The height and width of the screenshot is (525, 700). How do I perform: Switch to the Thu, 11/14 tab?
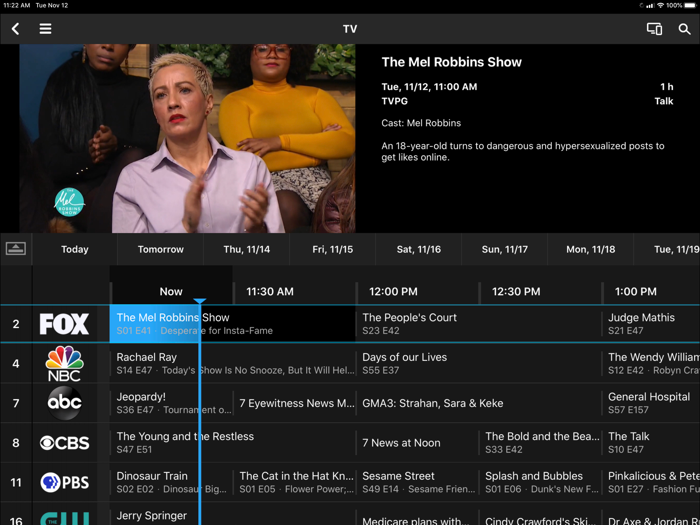[x=246, y=249]
